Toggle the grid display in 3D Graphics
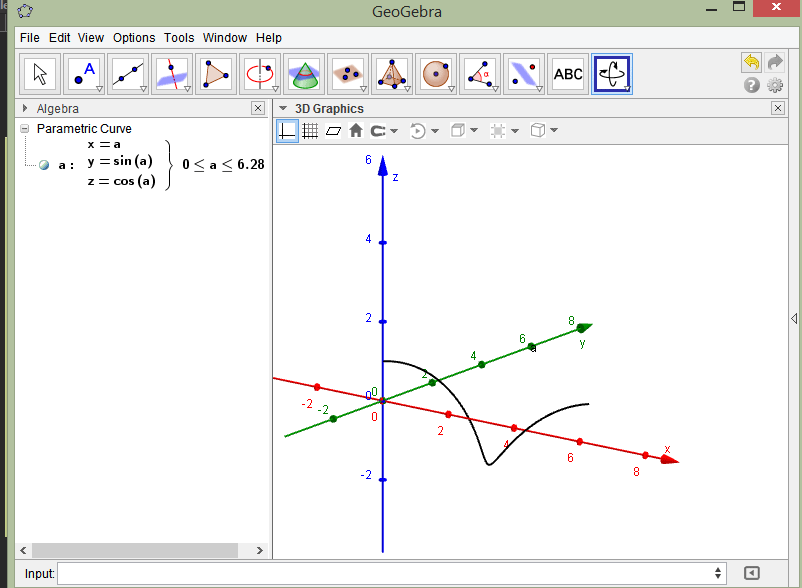Viewport: 802px width, 588px height. coord(310,130)
